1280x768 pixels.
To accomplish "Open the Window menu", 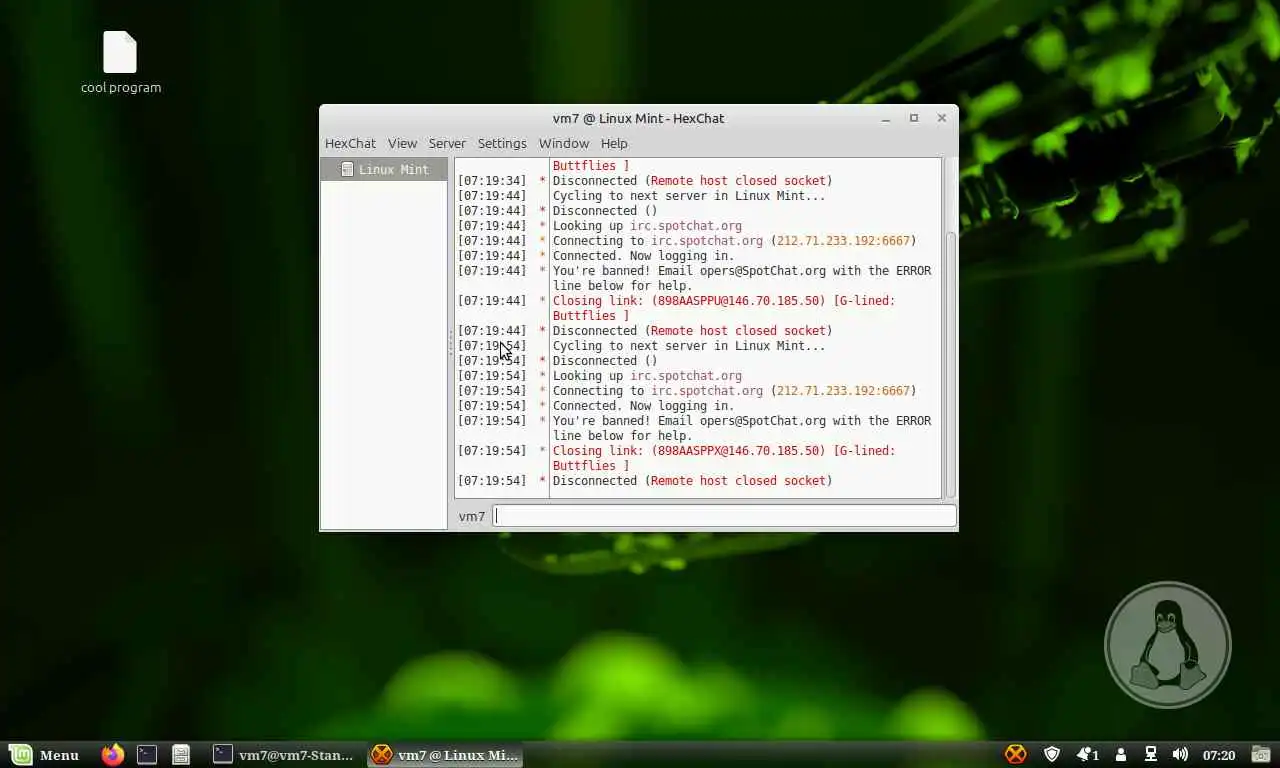I will pos(564,143).
